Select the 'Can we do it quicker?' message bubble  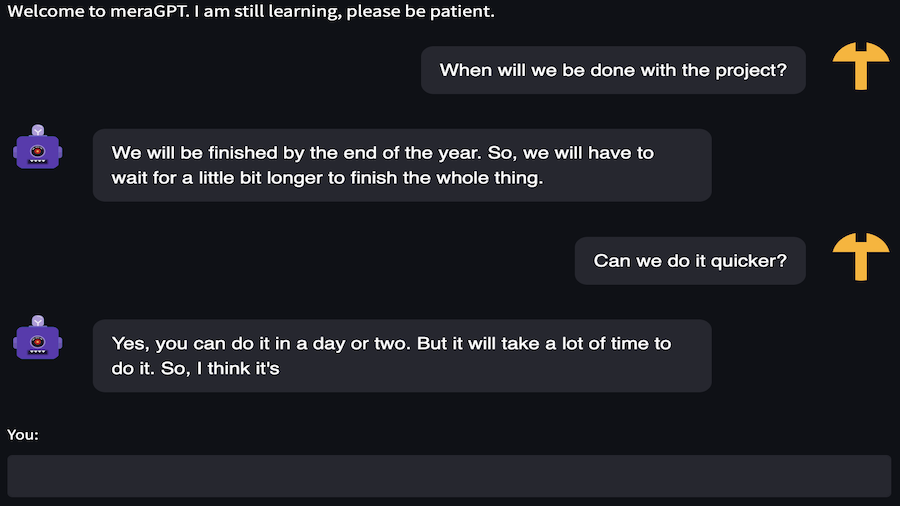tap(690, 260)
